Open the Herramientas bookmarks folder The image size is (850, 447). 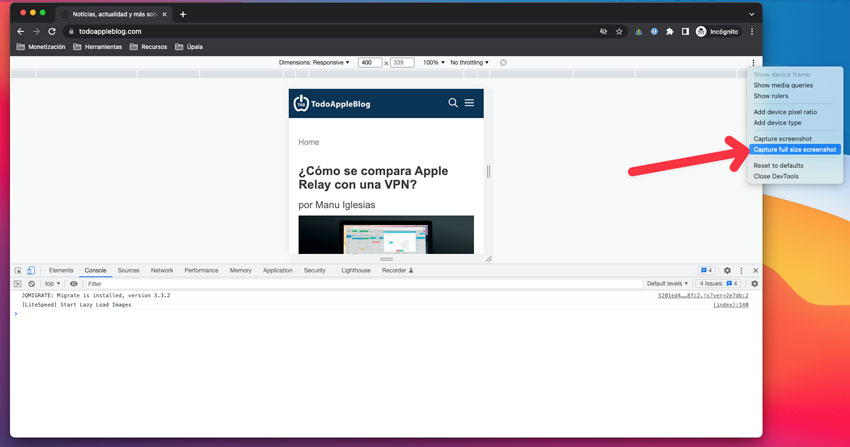click(98, 47)
